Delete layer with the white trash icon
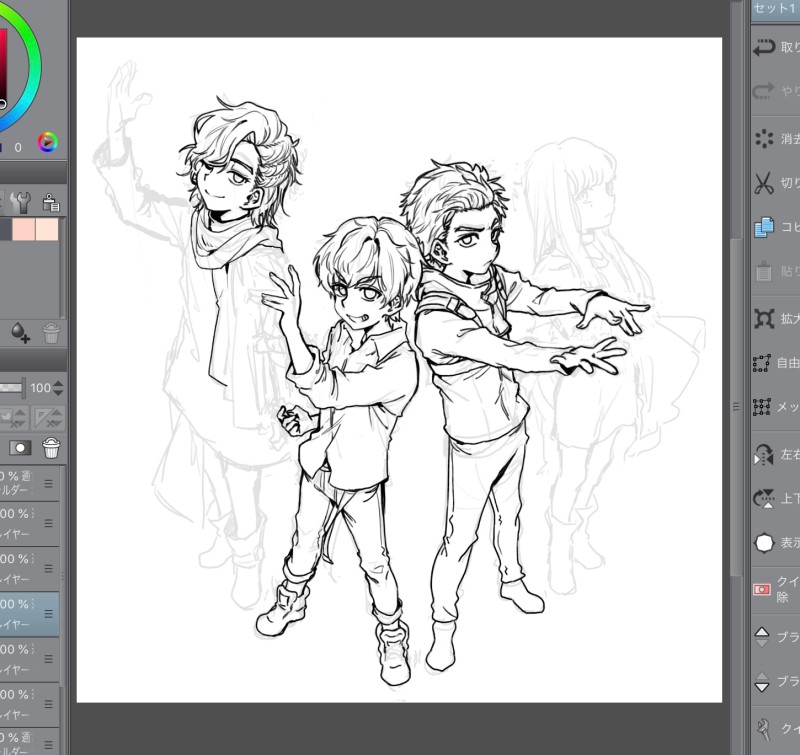The image size is (800, 755). pos(51,448)
